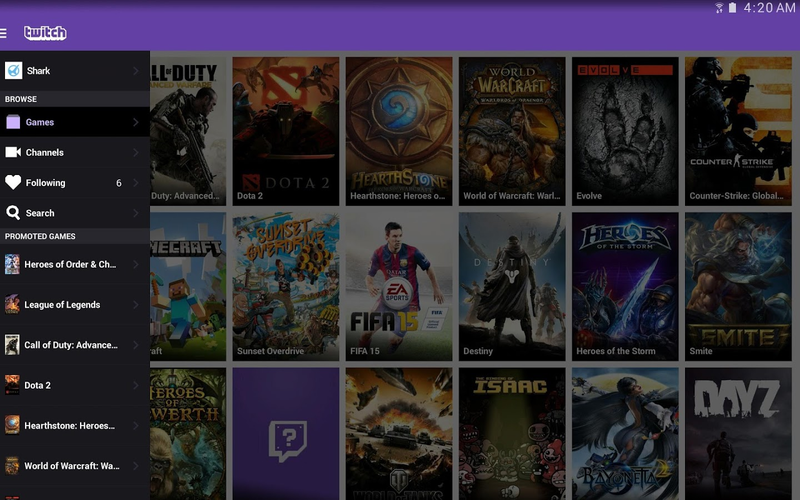Expand the Channels row chevron

(136, 152)
